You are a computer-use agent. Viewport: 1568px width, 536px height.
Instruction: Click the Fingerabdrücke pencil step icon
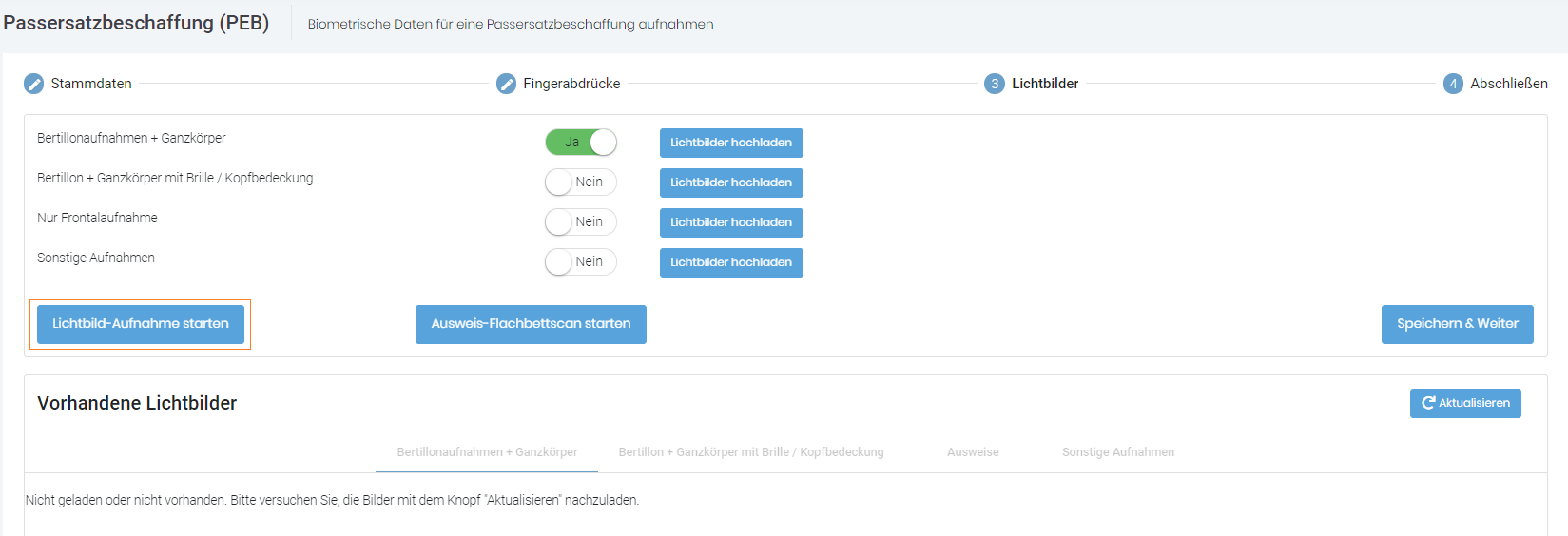(x=507, y=84)
